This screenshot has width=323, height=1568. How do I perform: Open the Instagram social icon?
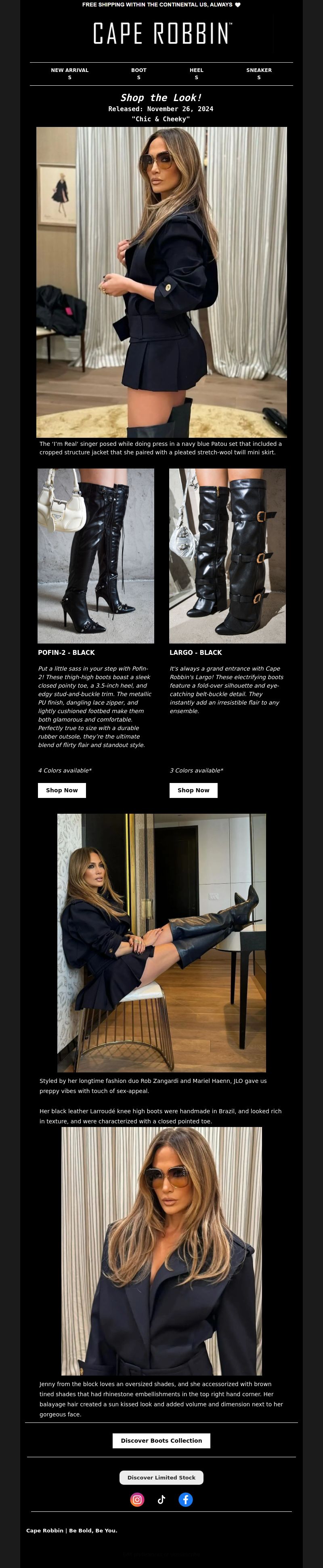(x=137, y=1499)
